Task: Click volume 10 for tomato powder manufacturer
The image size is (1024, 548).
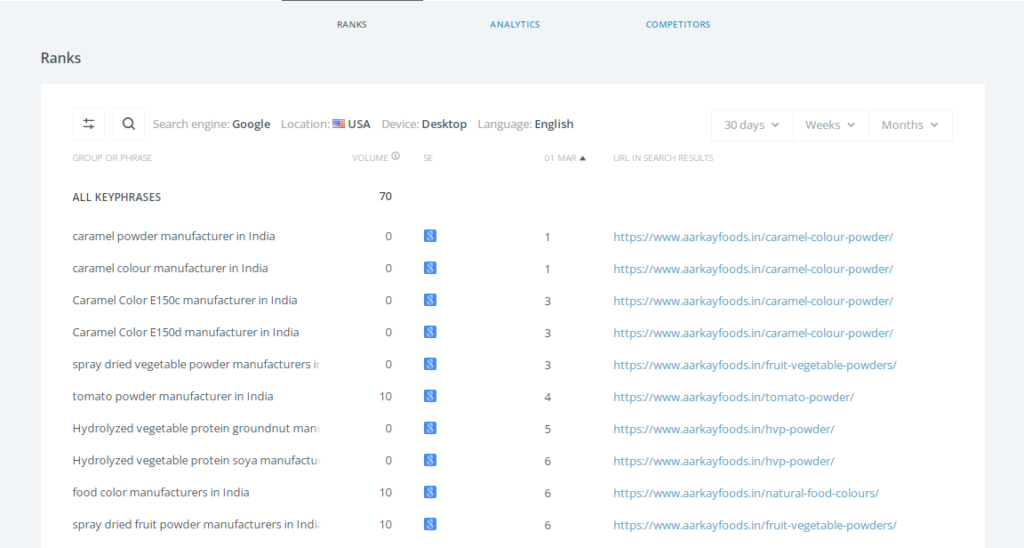Action: click(x=385, y=396)
